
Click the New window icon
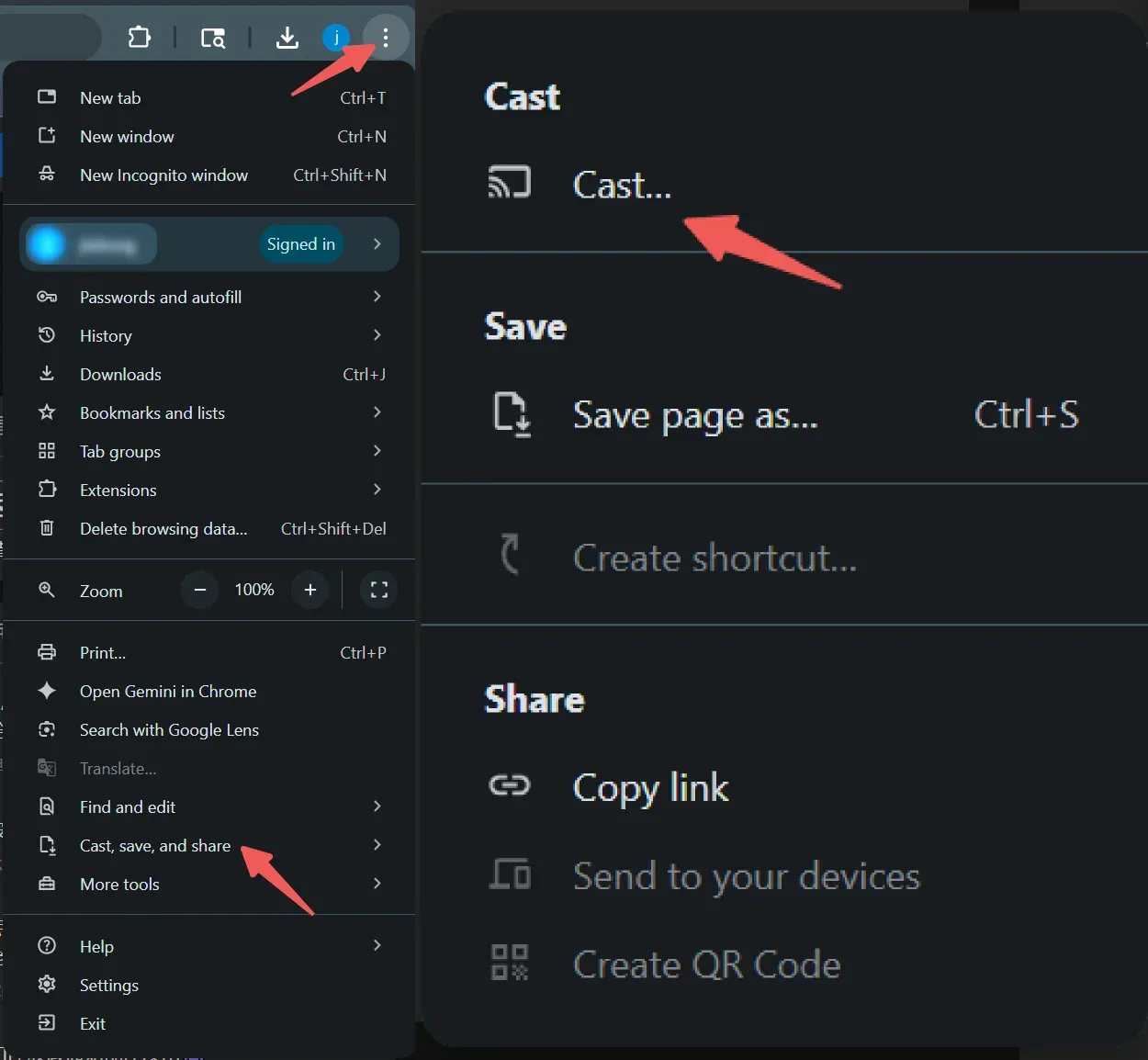(47, 136)
